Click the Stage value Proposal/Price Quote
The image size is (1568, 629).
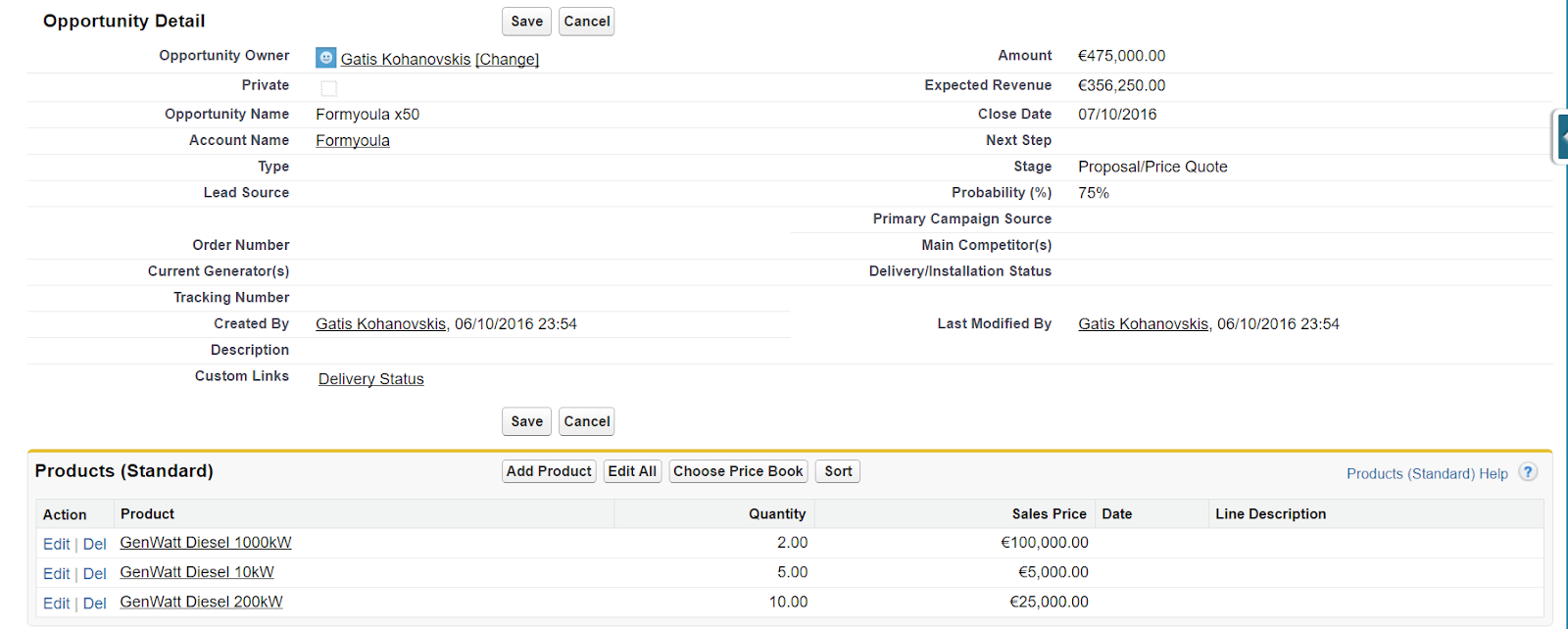[1152, 168]
